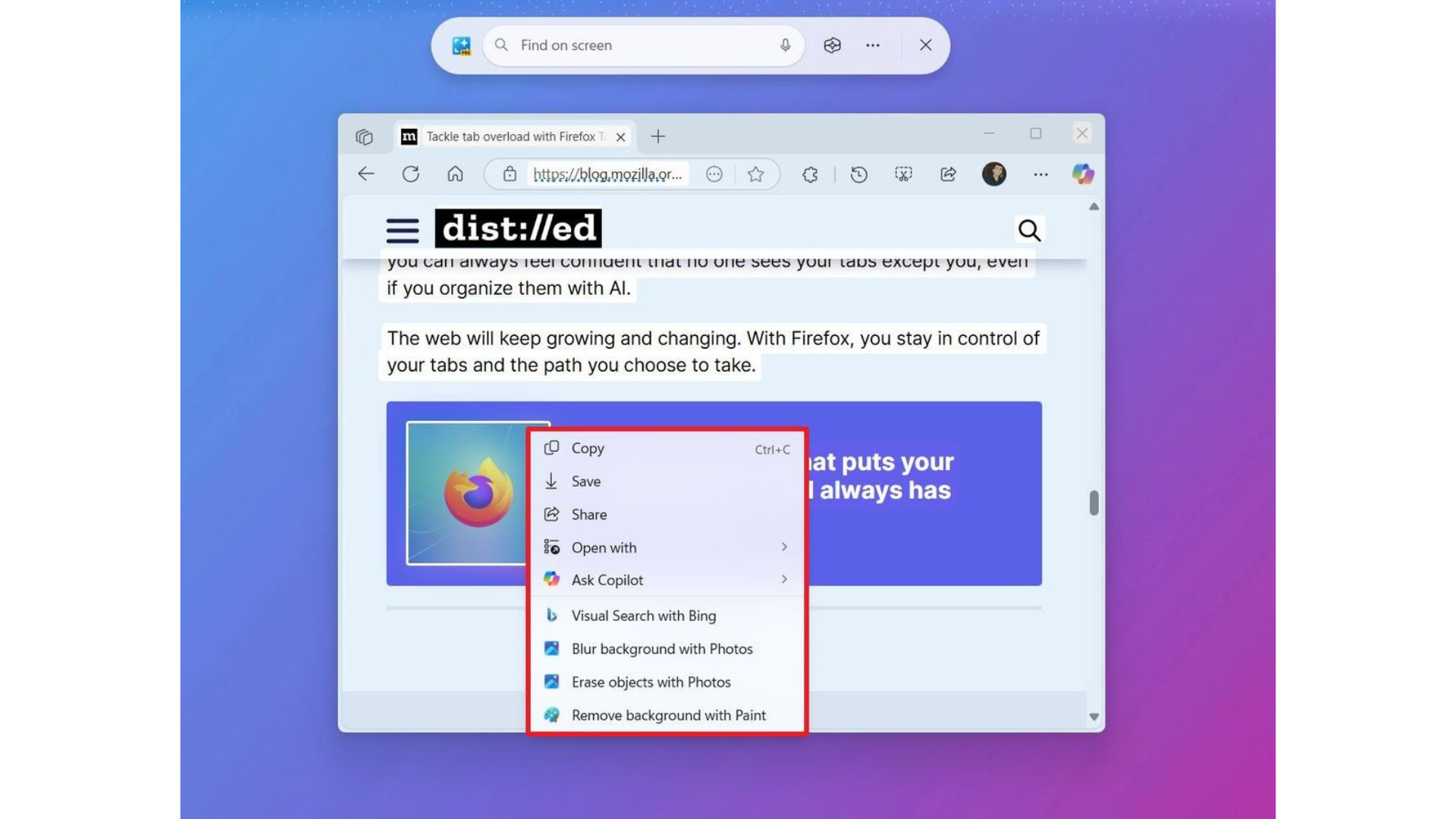Refresh the current page

(x=411, y=174)
